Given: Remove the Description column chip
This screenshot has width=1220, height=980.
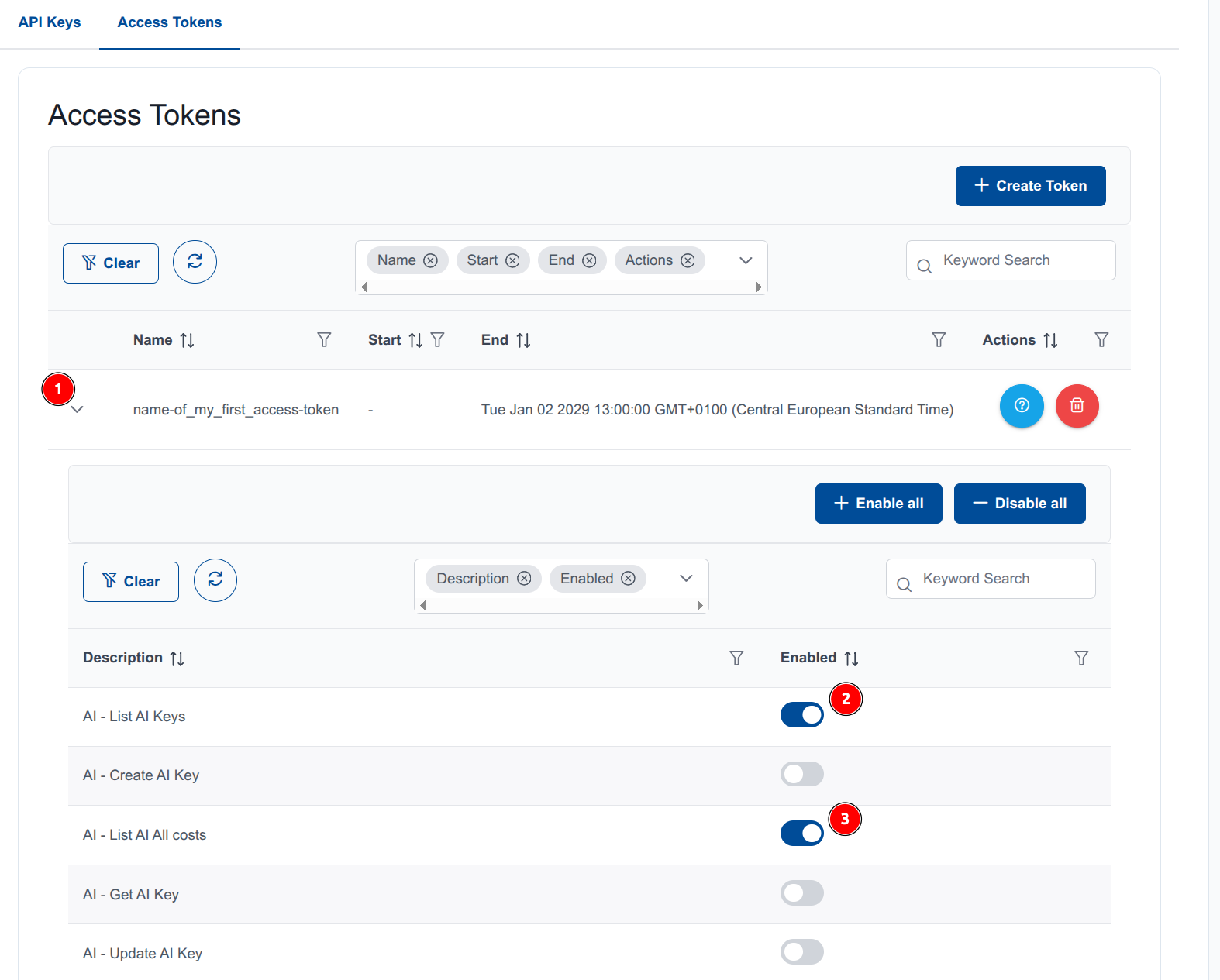Looking at the screenshot, I should coord(524,579).
